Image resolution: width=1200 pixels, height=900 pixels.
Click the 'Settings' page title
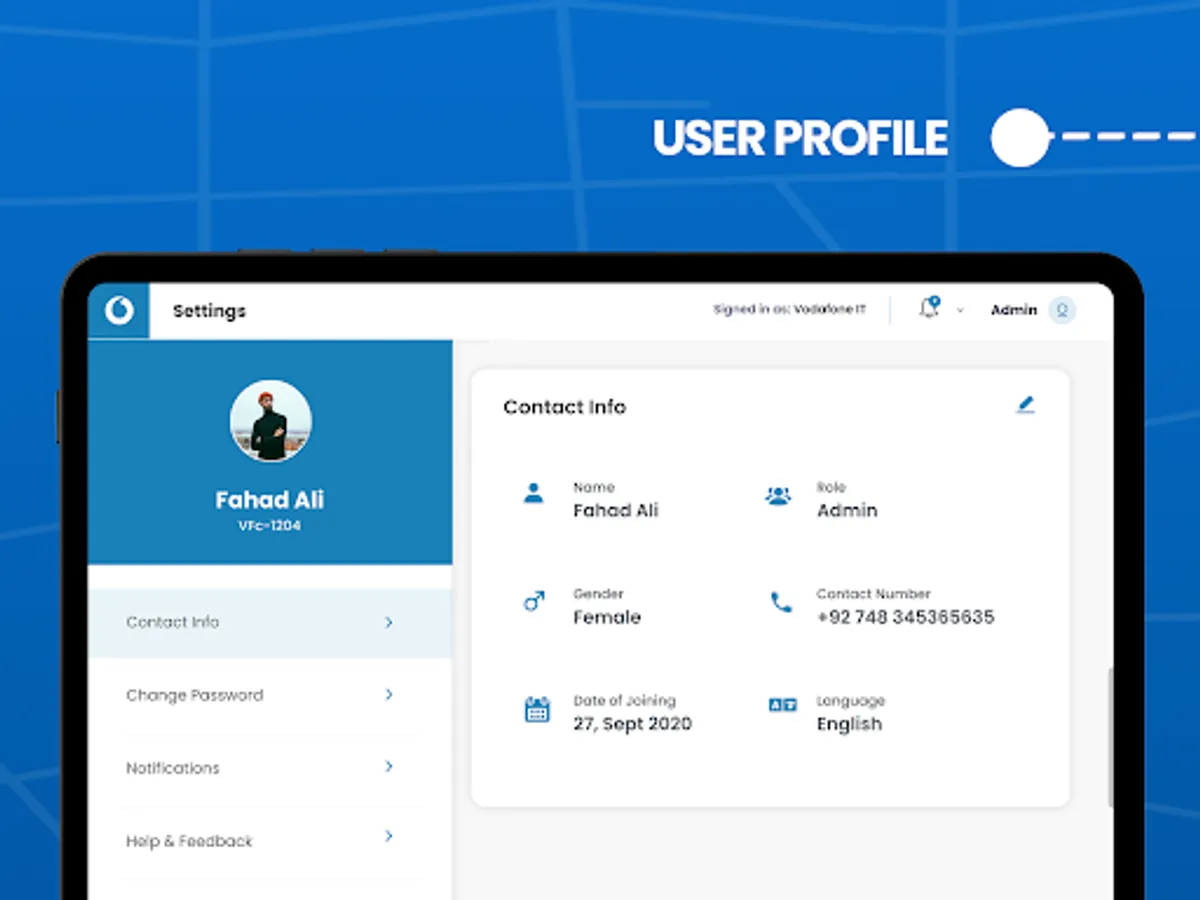click(x=209, y=311)
